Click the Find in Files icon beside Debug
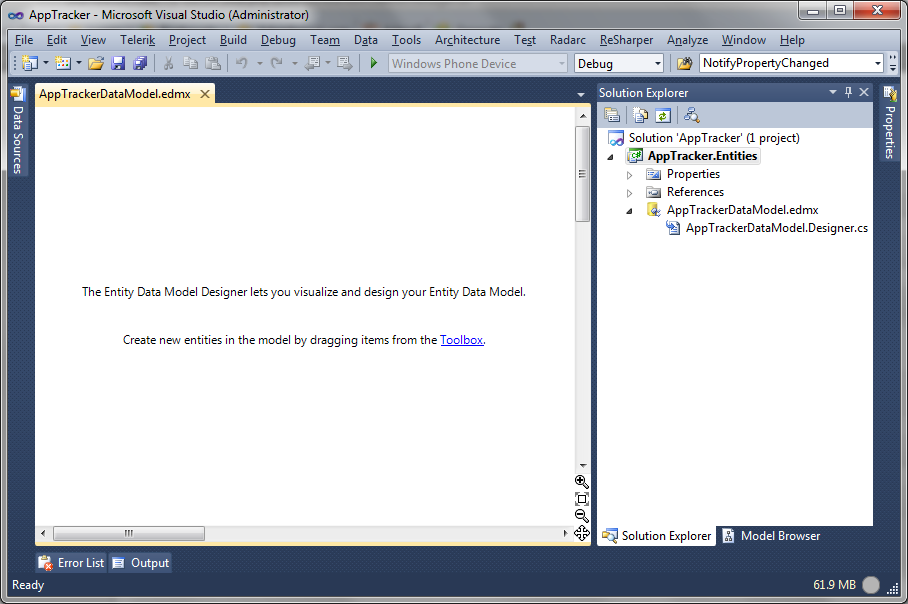This screenshot has width=908, height=604. pos(684,63)
